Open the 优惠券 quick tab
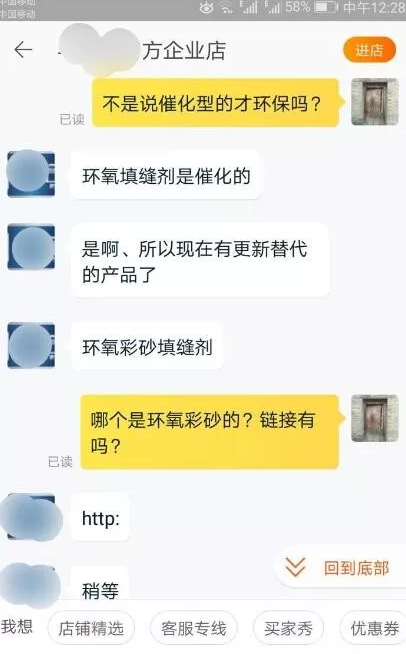 (374, 628)
